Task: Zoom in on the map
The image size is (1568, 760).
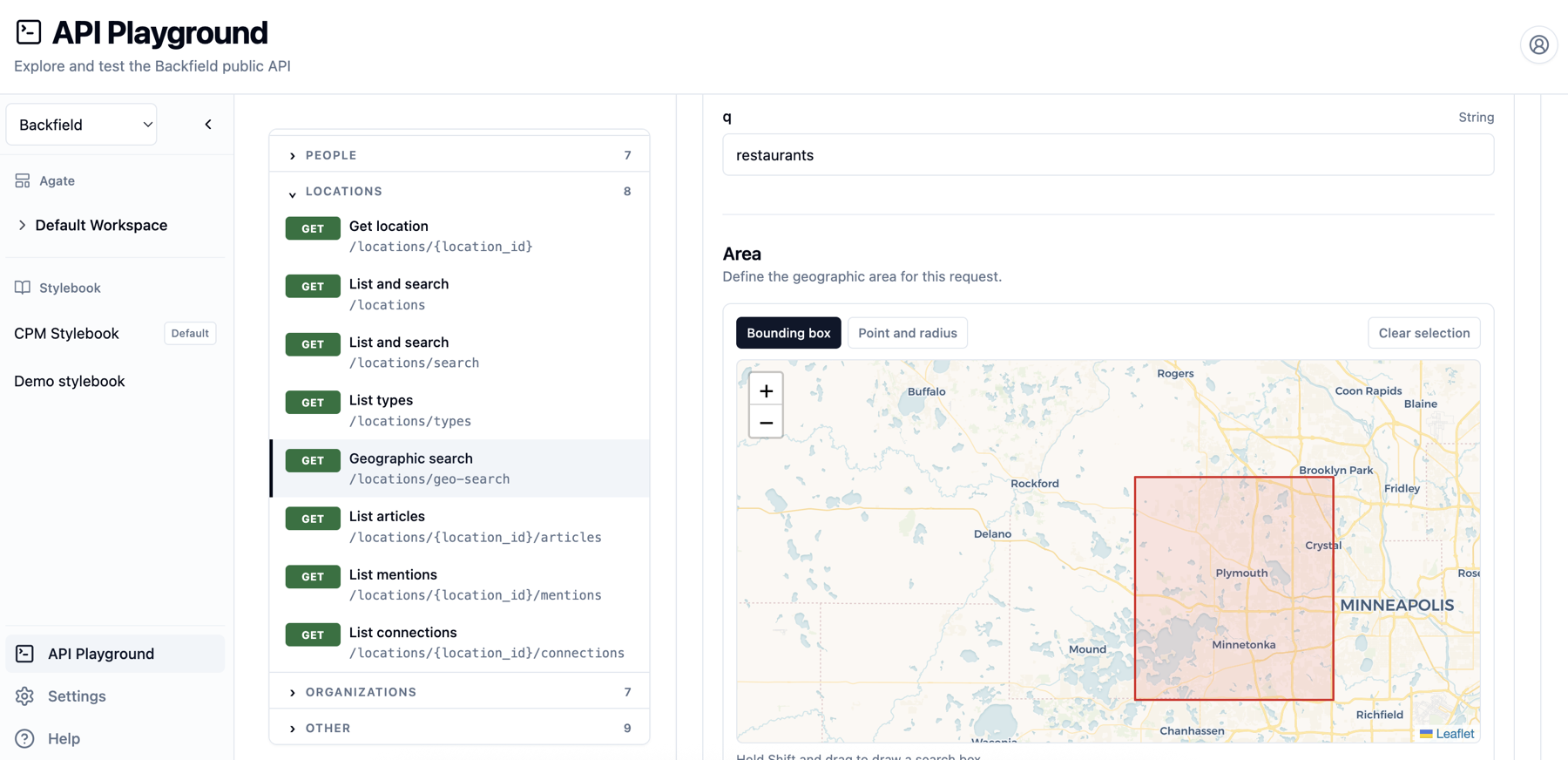Action: (x=766, y=390)
